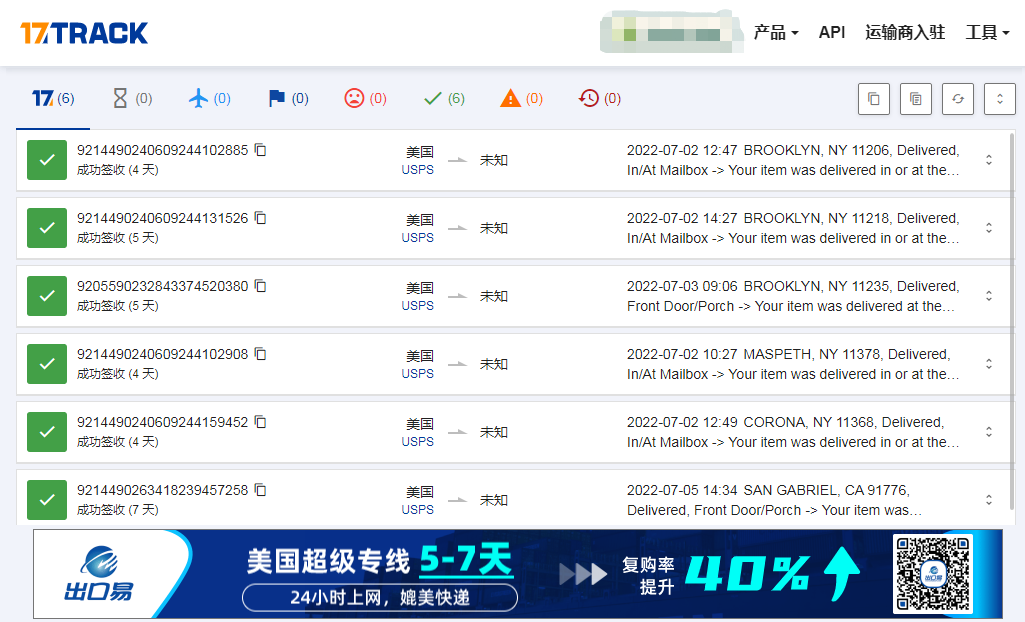Click the copy tracking numbers toolbar button

pyautogui.click(x=874, y=99)
